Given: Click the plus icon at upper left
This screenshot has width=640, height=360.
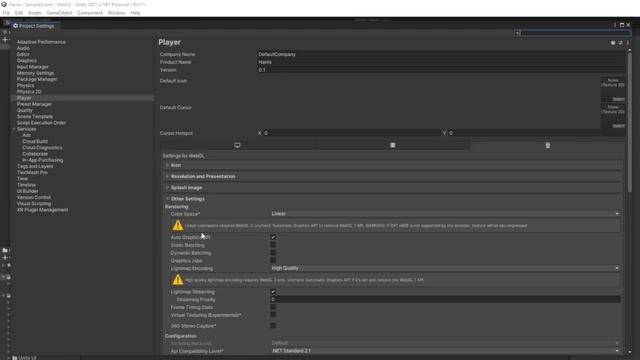Looking at the screenshot, I should (x=5, y=40).
